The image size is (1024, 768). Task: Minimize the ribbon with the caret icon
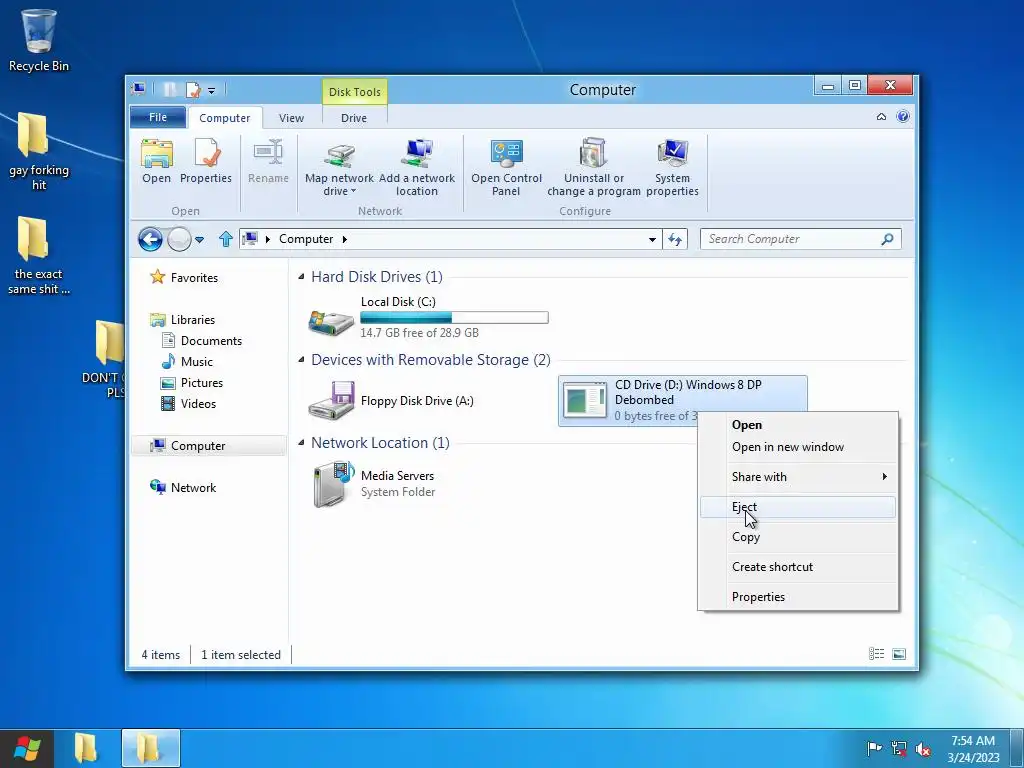881,117
